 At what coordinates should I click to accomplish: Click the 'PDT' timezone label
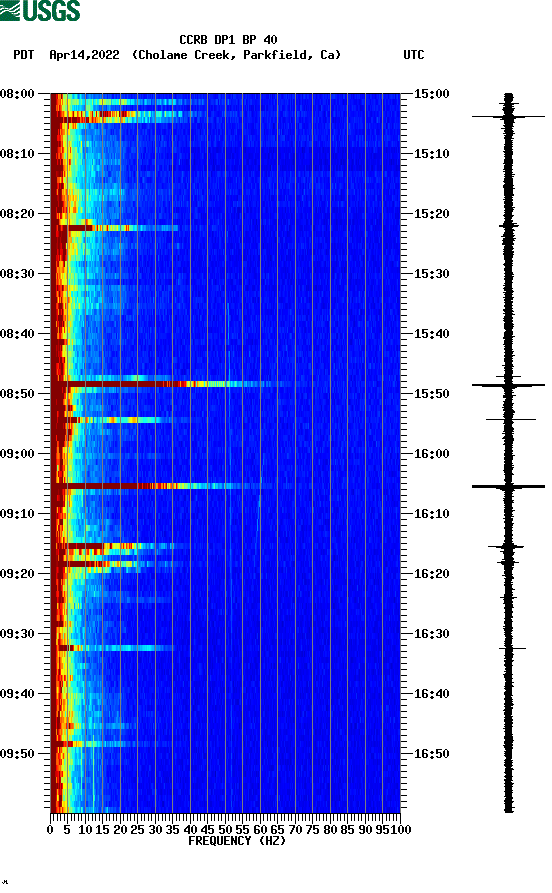pos(23,55)
